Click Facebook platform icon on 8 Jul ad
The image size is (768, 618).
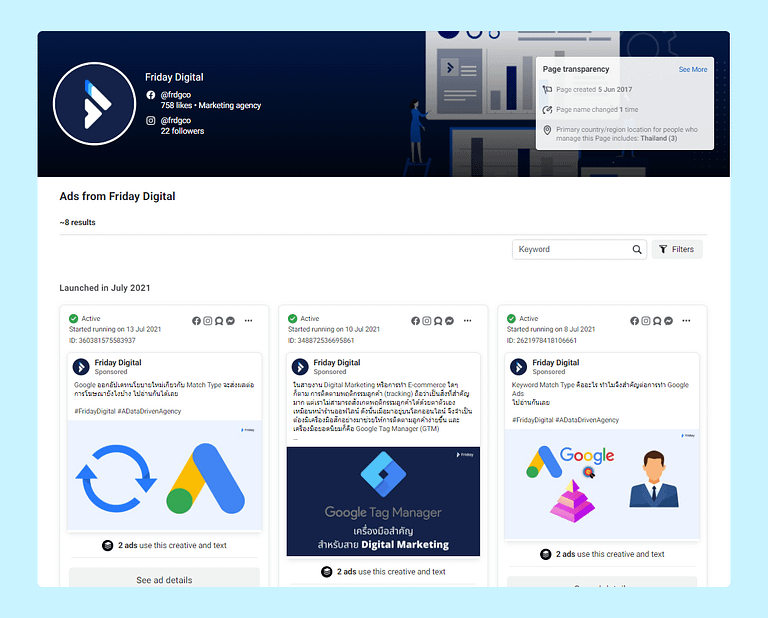[634, 321]
